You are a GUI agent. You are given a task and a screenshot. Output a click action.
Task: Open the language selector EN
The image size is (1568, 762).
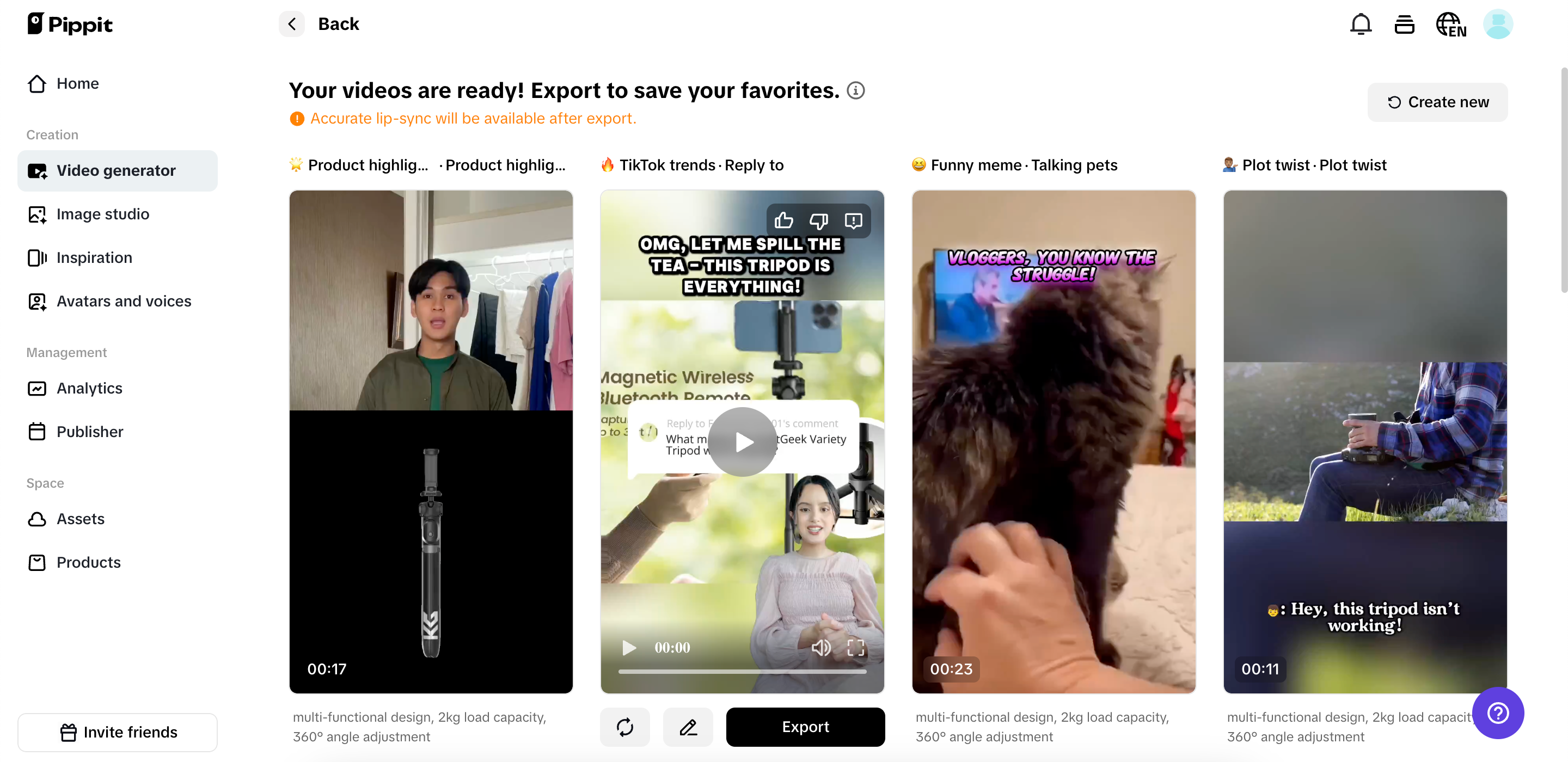click(x=1451, y=24)
